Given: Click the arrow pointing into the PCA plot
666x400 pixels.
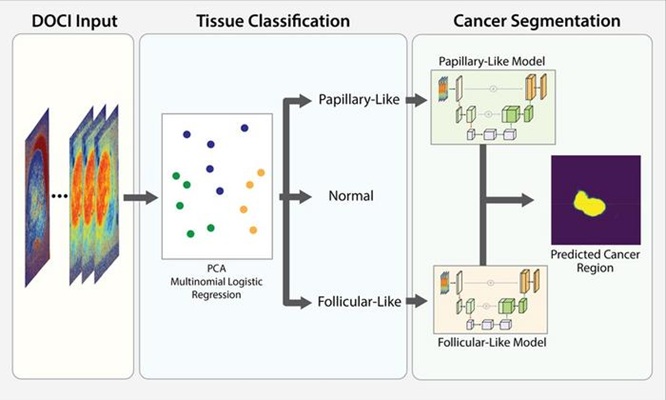Looking at the screenshot, I should click(x=140, y=197).
